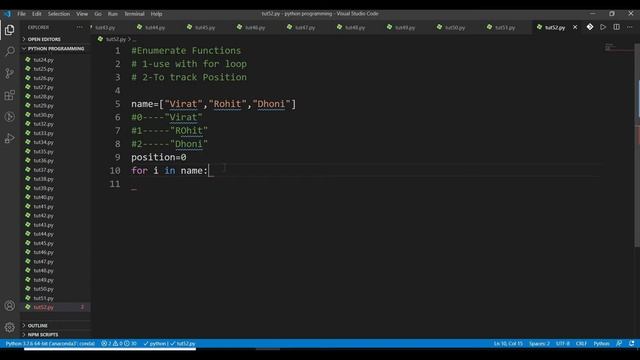Click the "Rohit" string on line 5
Image resolution: width=640 pixels, height=360 pixels.
[x=227, y=104]
